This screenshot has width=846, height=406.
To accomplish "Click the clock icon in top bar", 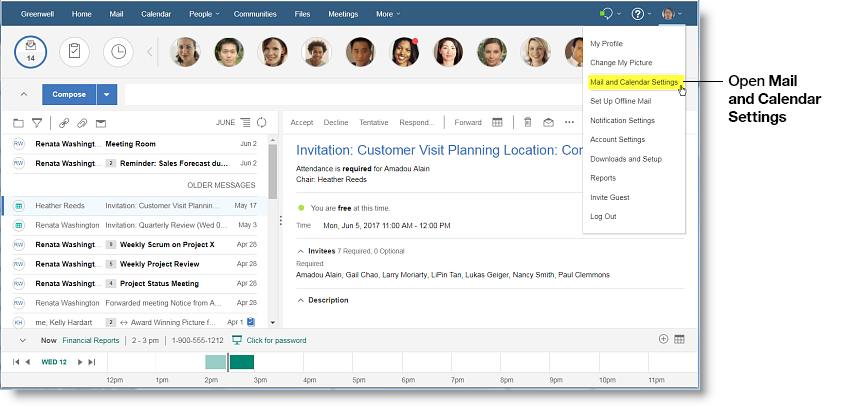I will pos(117,52).
